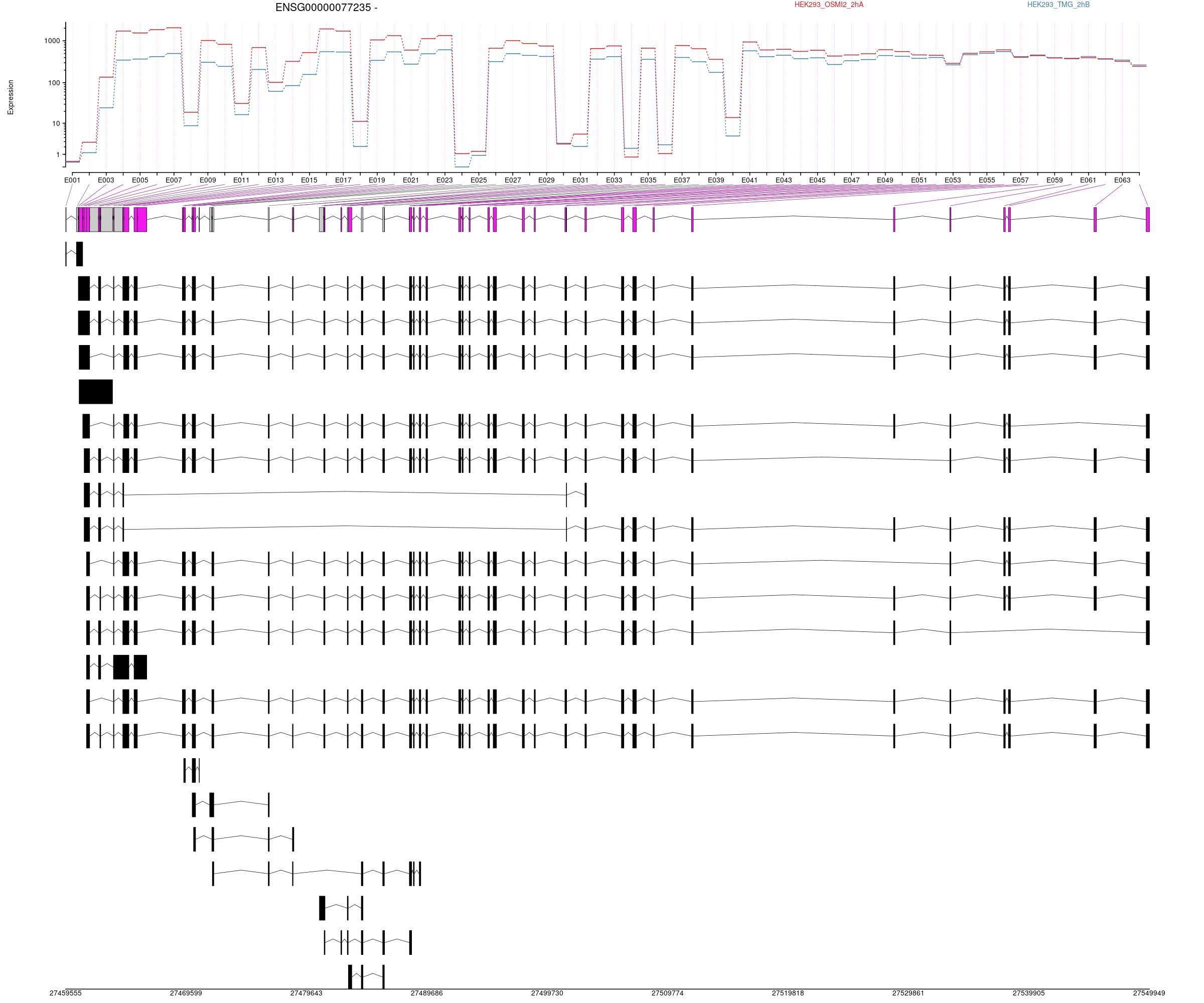
Task: Click genomic coordinate 27469599
Action: coord(186,993)
